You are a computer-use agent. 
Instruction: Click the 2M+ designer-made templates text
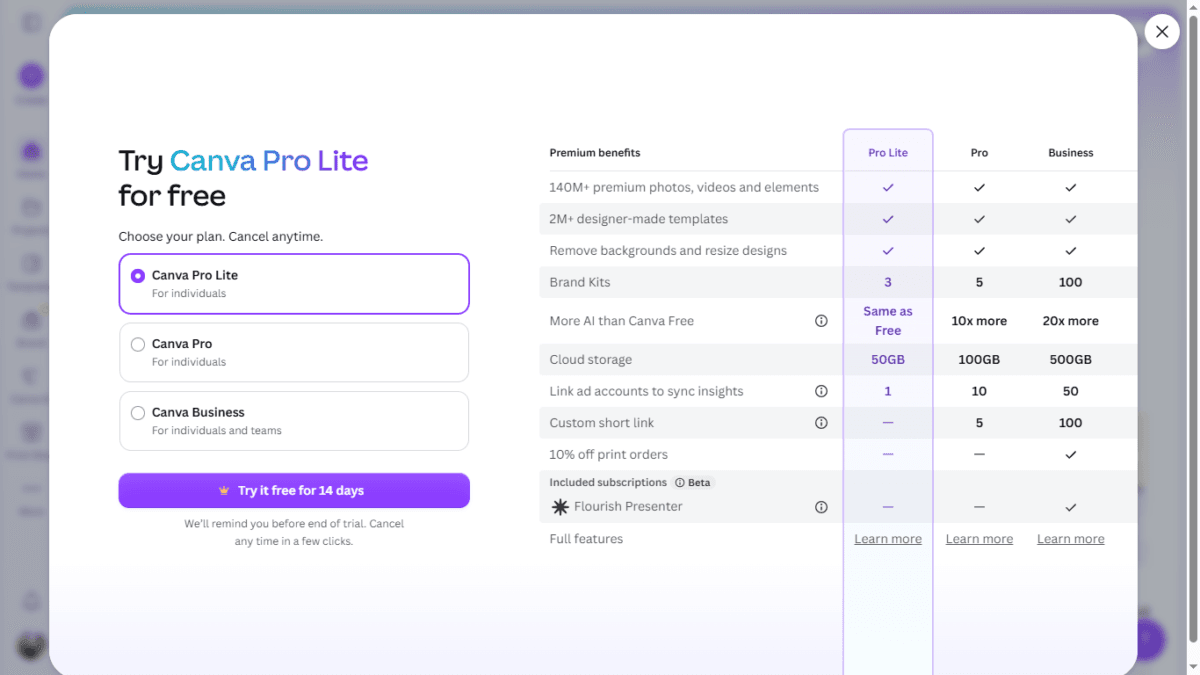click(639, 219)
